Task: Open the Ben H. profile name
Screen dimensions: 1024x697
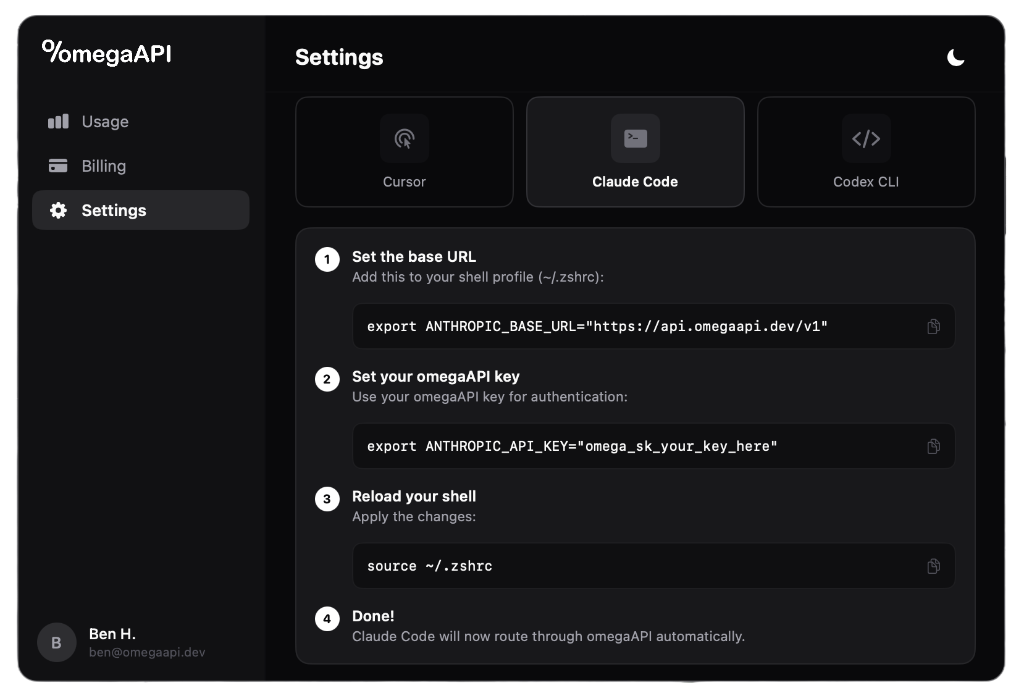Action: 112,634
